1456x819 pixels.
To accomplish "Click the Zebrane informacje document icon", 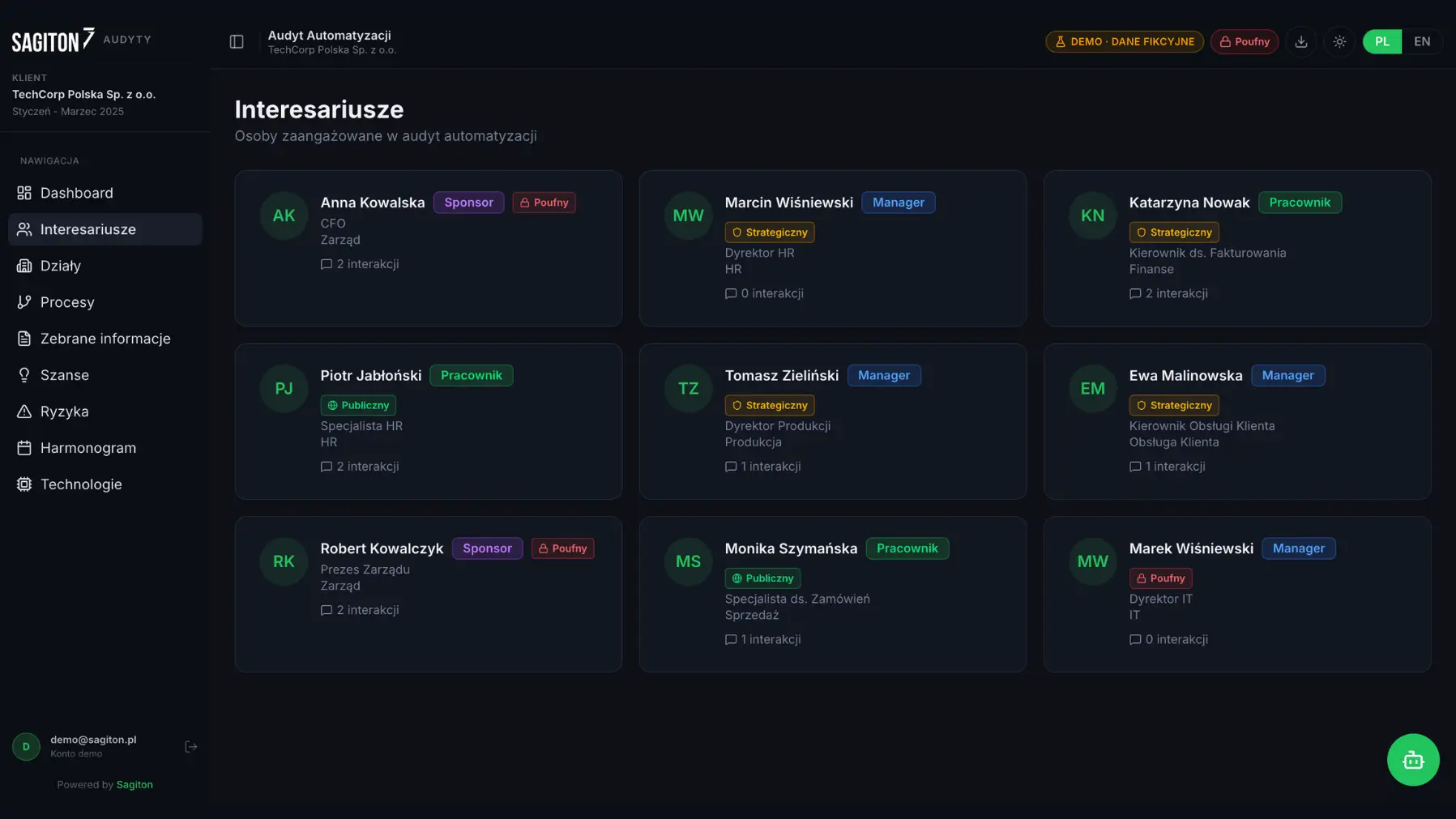I will click(24, 339).
